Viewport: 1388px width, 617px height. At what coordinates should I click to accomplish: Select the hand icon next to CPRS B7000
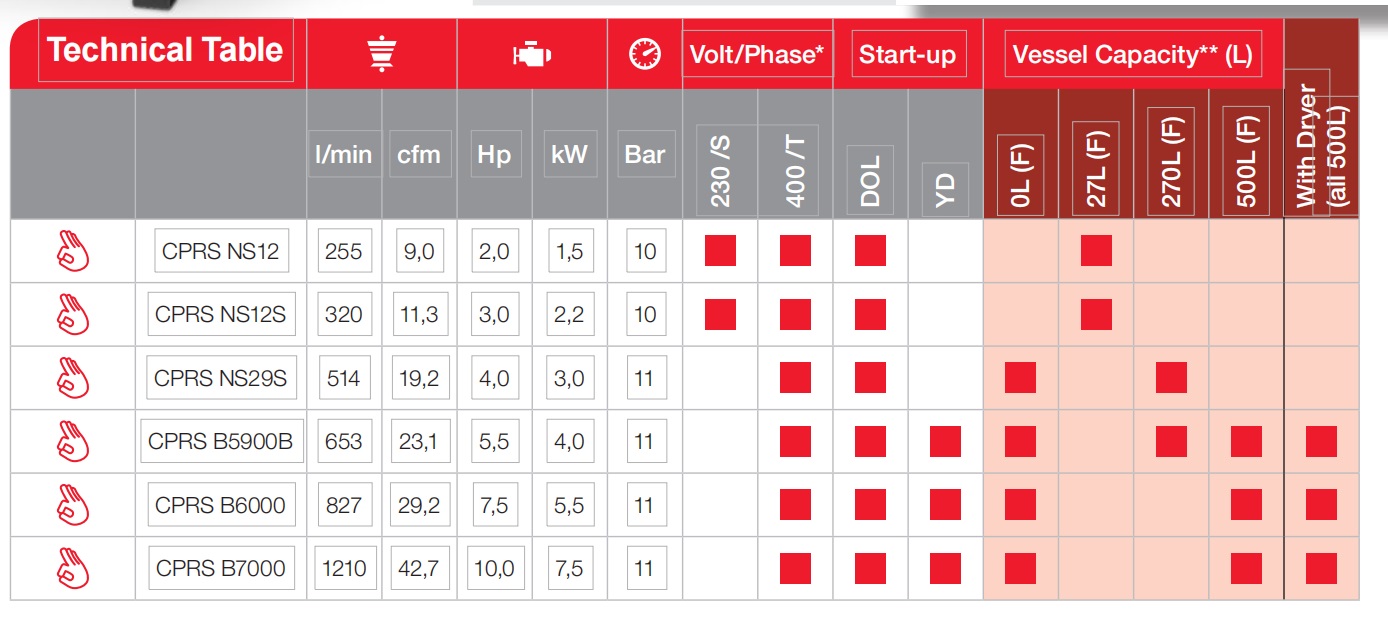(x=73, y=568)
